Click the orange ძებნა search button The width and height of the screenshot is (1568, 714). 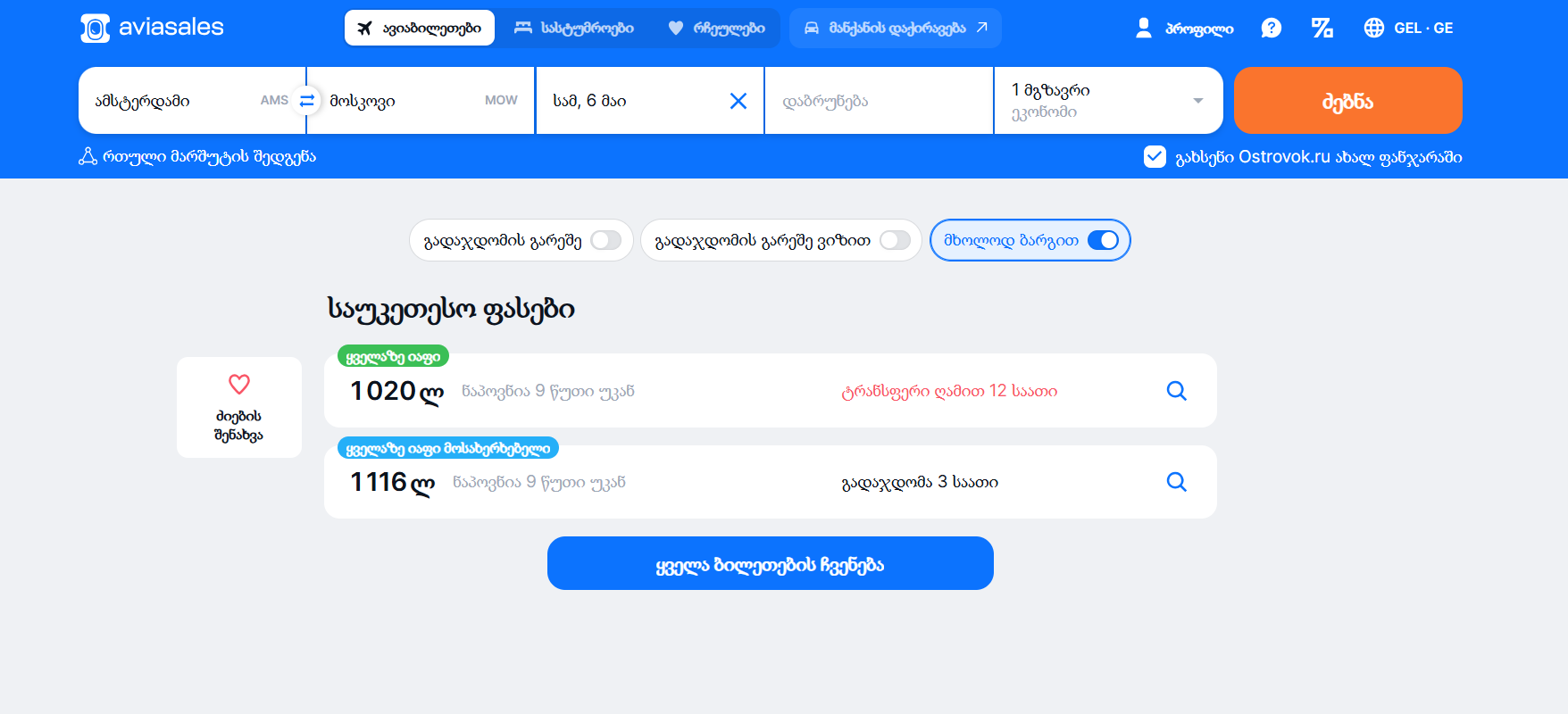(x=1347, y=101)
